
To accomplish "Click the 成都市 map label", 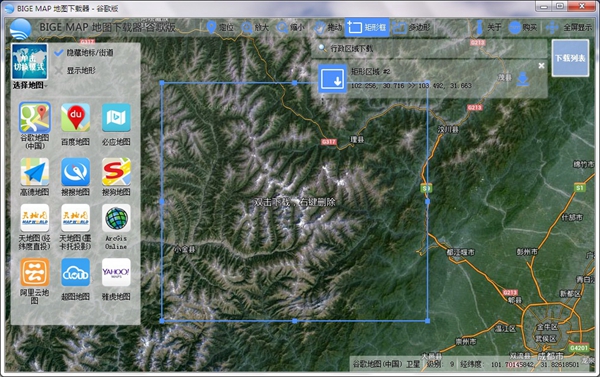I will (x=551, y=356).
